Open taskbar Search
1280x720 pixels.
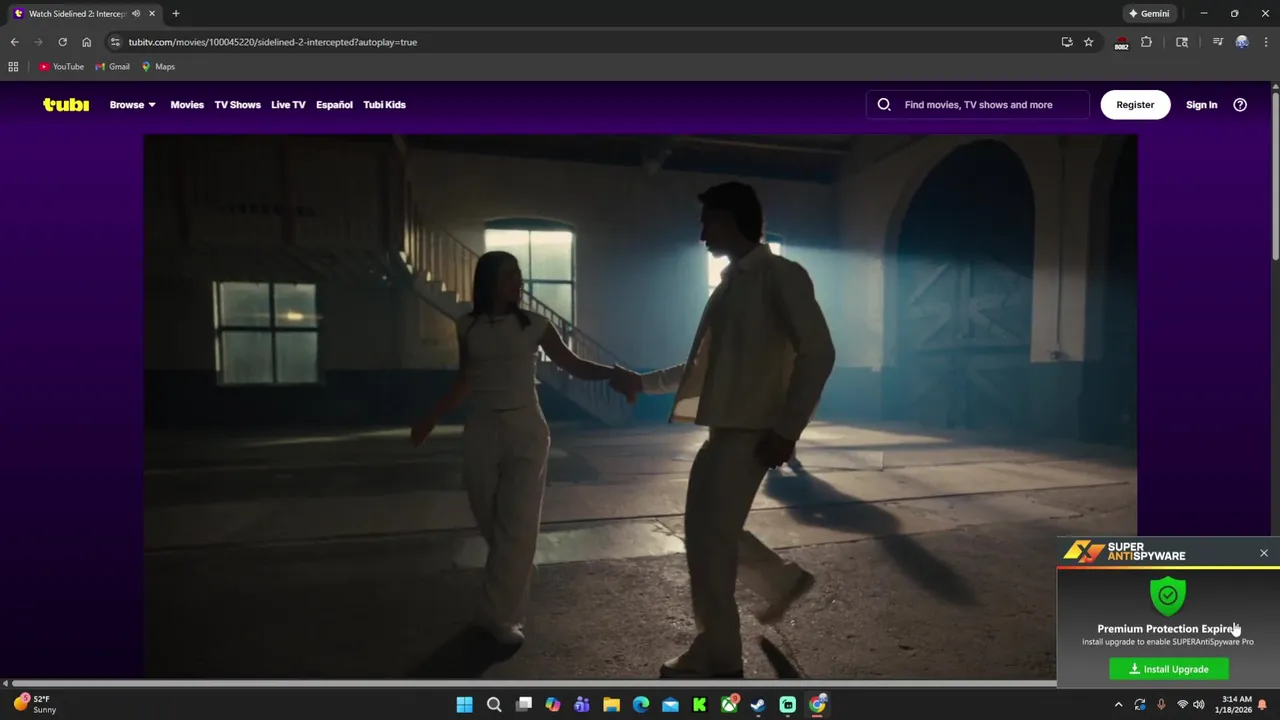[494, 705]
